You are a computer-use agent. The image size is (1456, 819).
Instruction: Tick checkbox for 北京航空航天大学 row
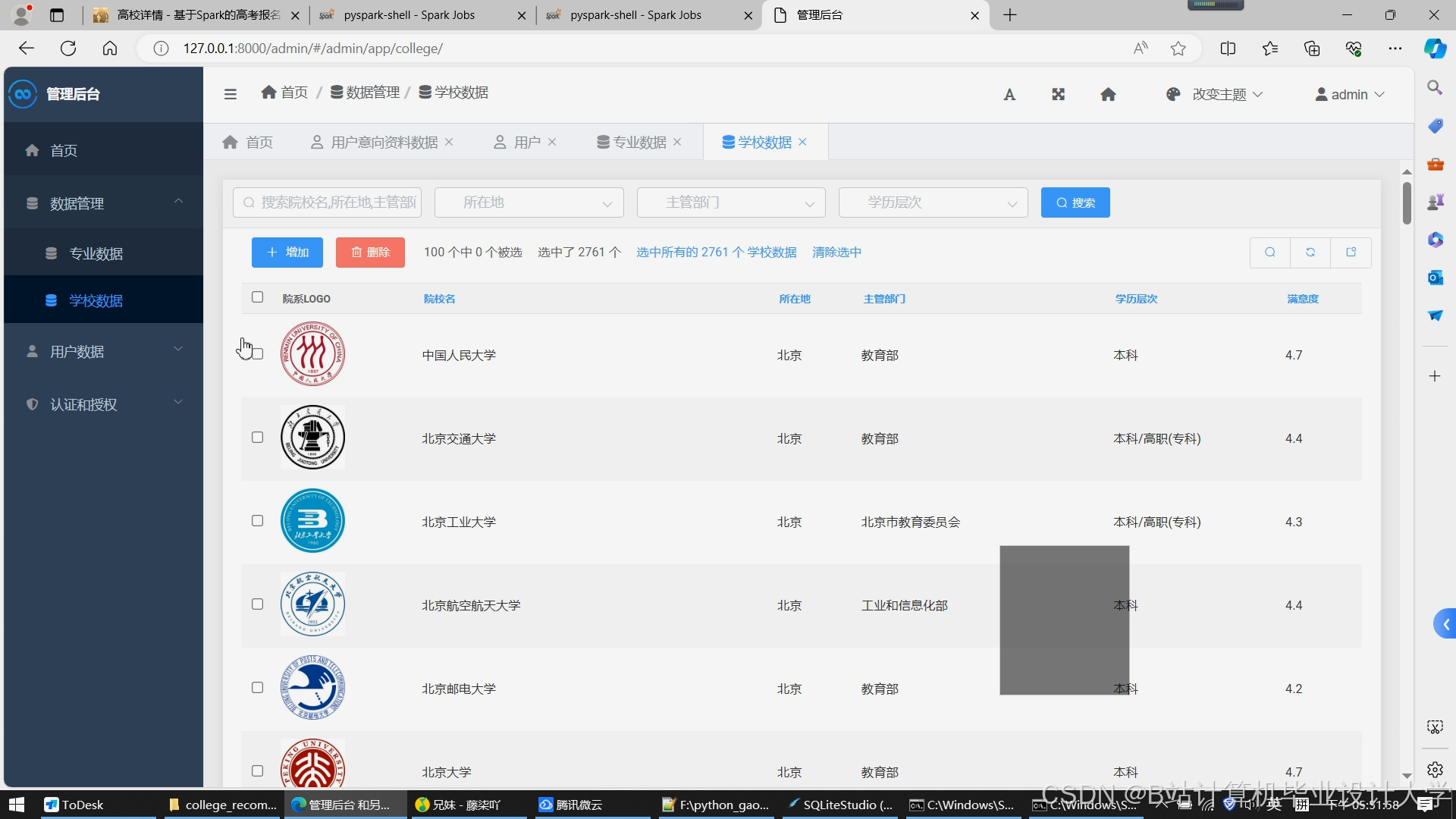click(x=258, y=604)
